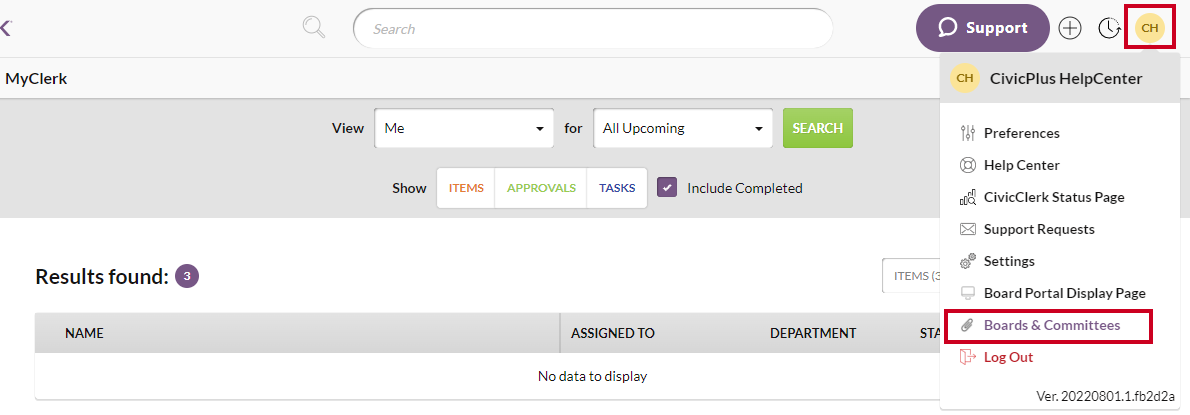Sort by NAME column header
The width and height of the screenshot is (1190, 415).
pos(84,333)
